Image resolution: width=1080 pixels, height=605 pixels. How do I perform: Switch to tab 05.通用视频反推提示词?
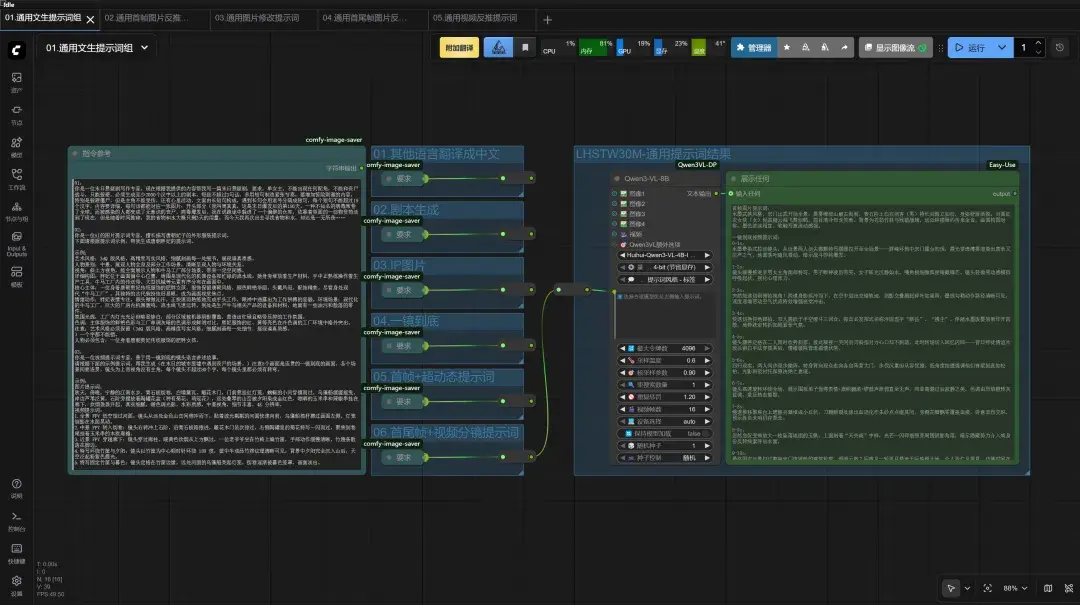pos(475,18)
